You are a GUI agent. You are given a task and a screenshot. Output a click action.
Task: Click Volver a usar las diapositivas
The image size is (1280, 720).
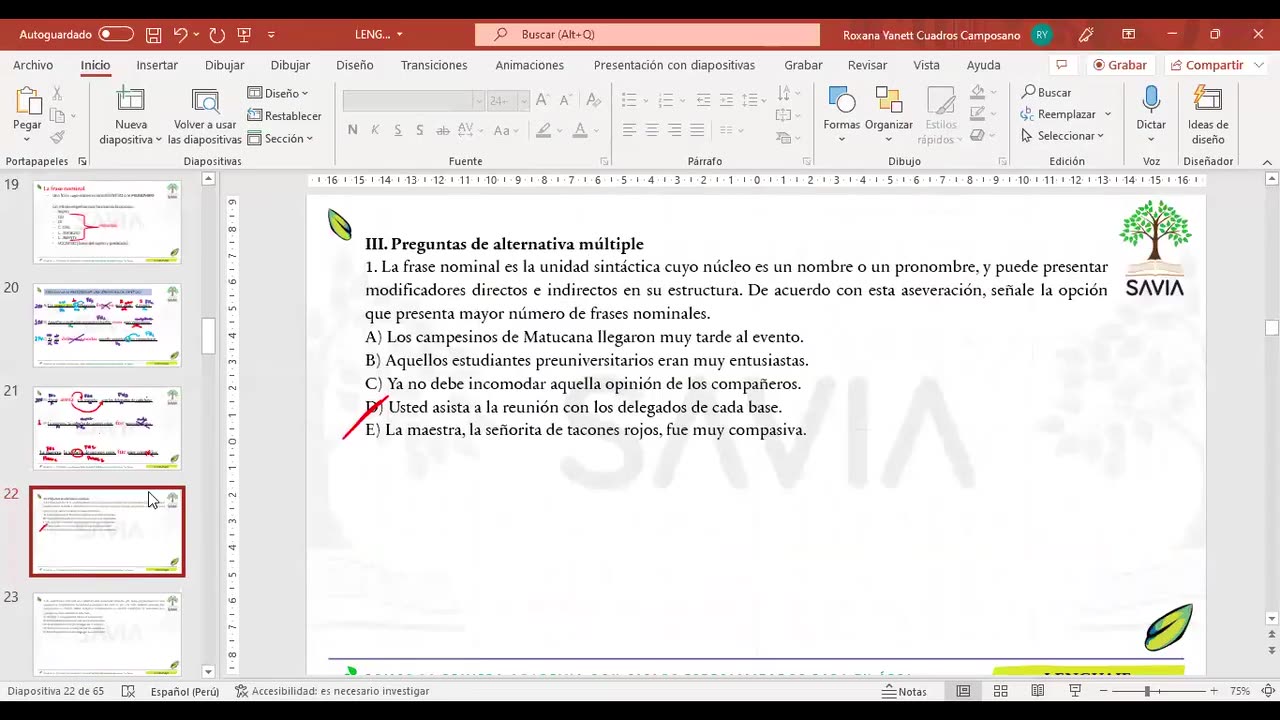205,116
